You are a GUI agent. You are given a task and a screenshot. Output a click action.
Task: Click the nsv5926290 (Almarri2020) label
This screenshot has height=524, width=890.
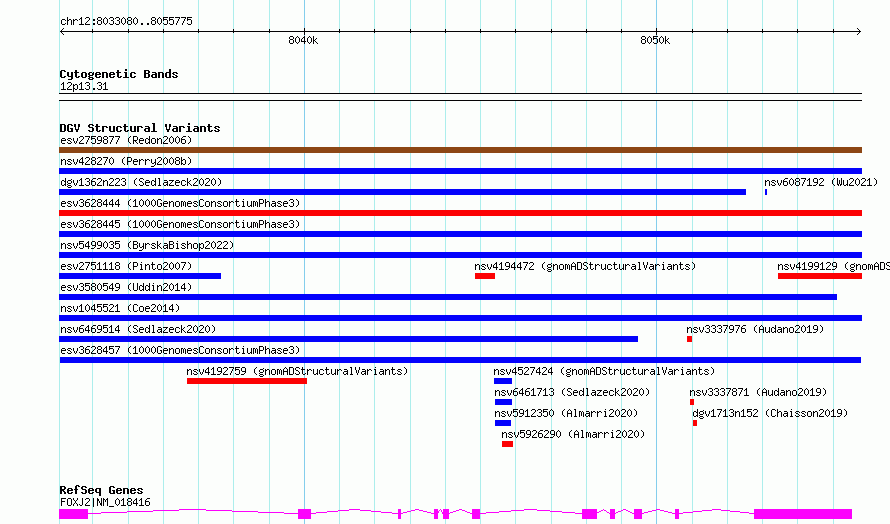[x=573, y=434]
